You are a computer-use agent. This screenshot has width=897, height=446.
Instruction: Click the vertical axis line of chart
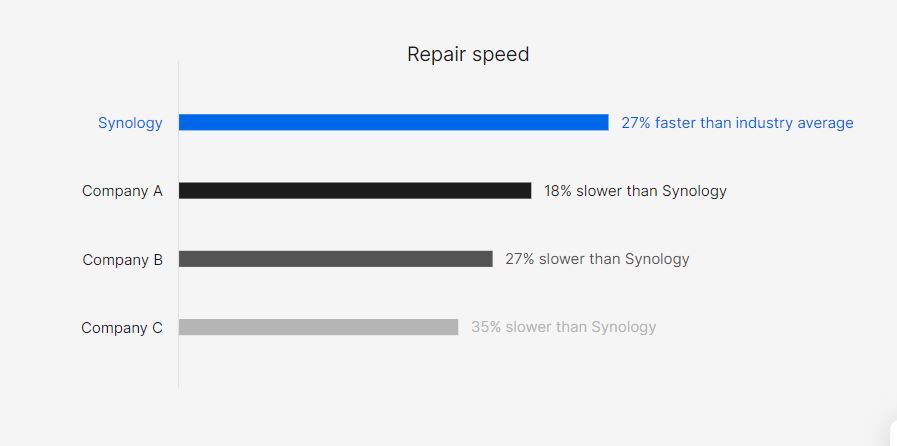pyautogui.click(x=178, y=224)
